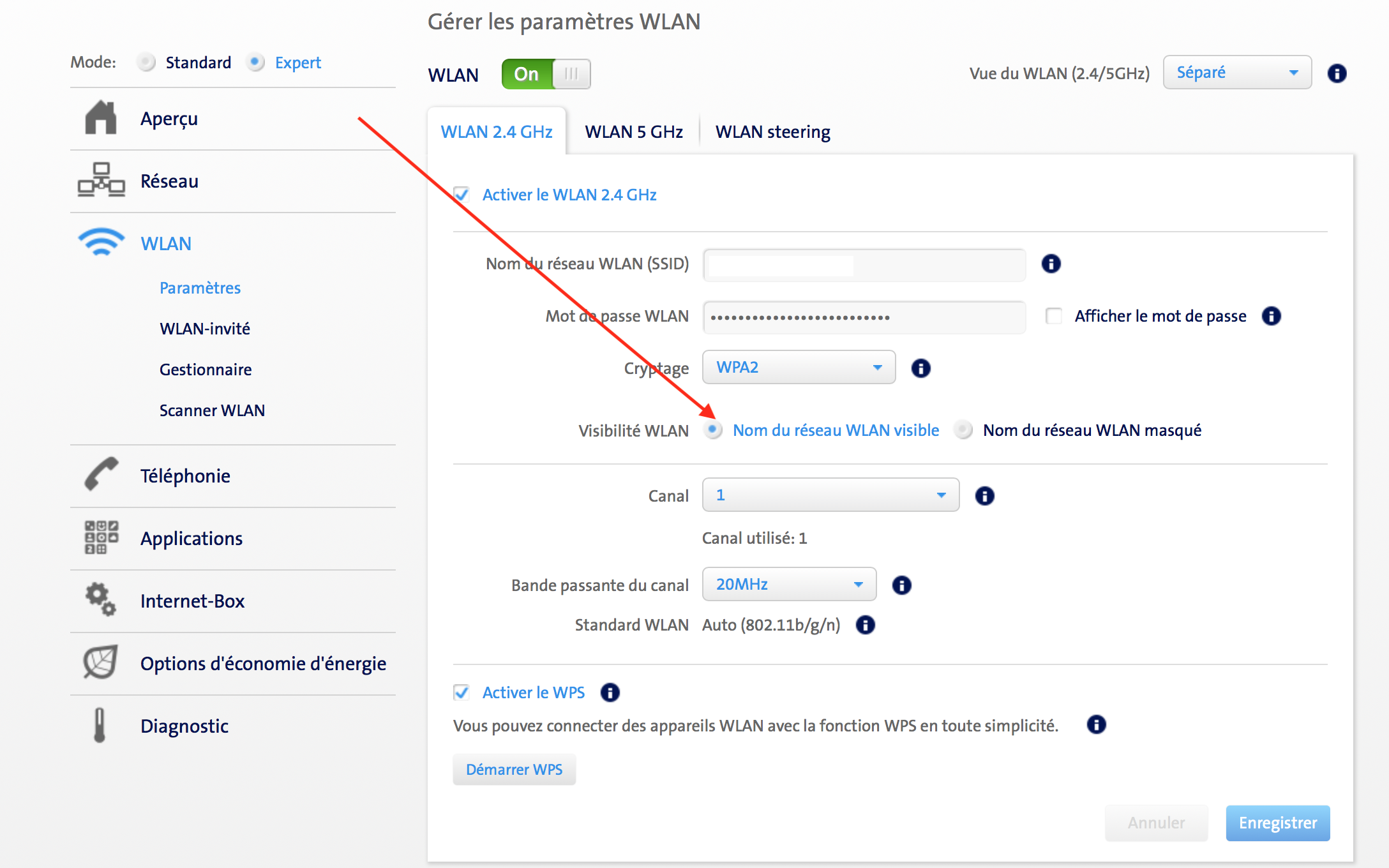Click the Téléphonie phone handset icon
The image size is (1389, 868).
coord(101,474)
